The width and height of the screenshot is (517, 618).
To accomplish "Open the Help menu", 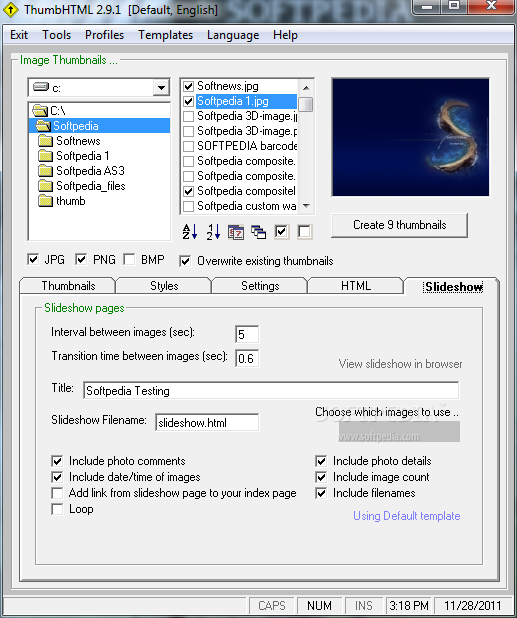I will [x=285, y=35].
